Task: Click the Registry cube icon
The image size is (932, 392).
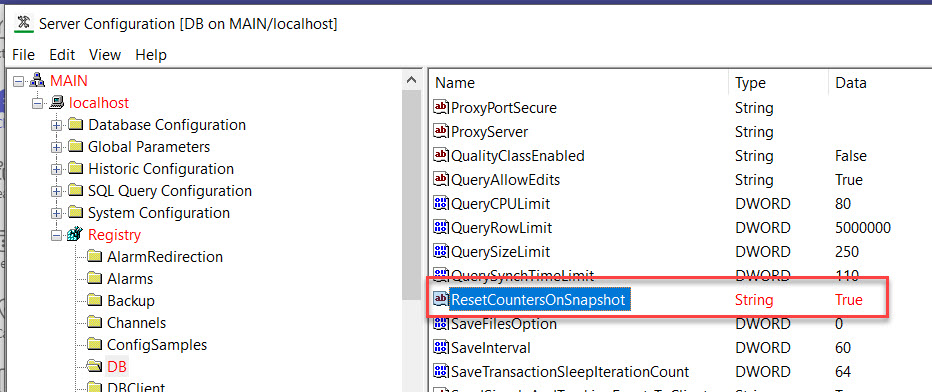Action: (75, 235)
